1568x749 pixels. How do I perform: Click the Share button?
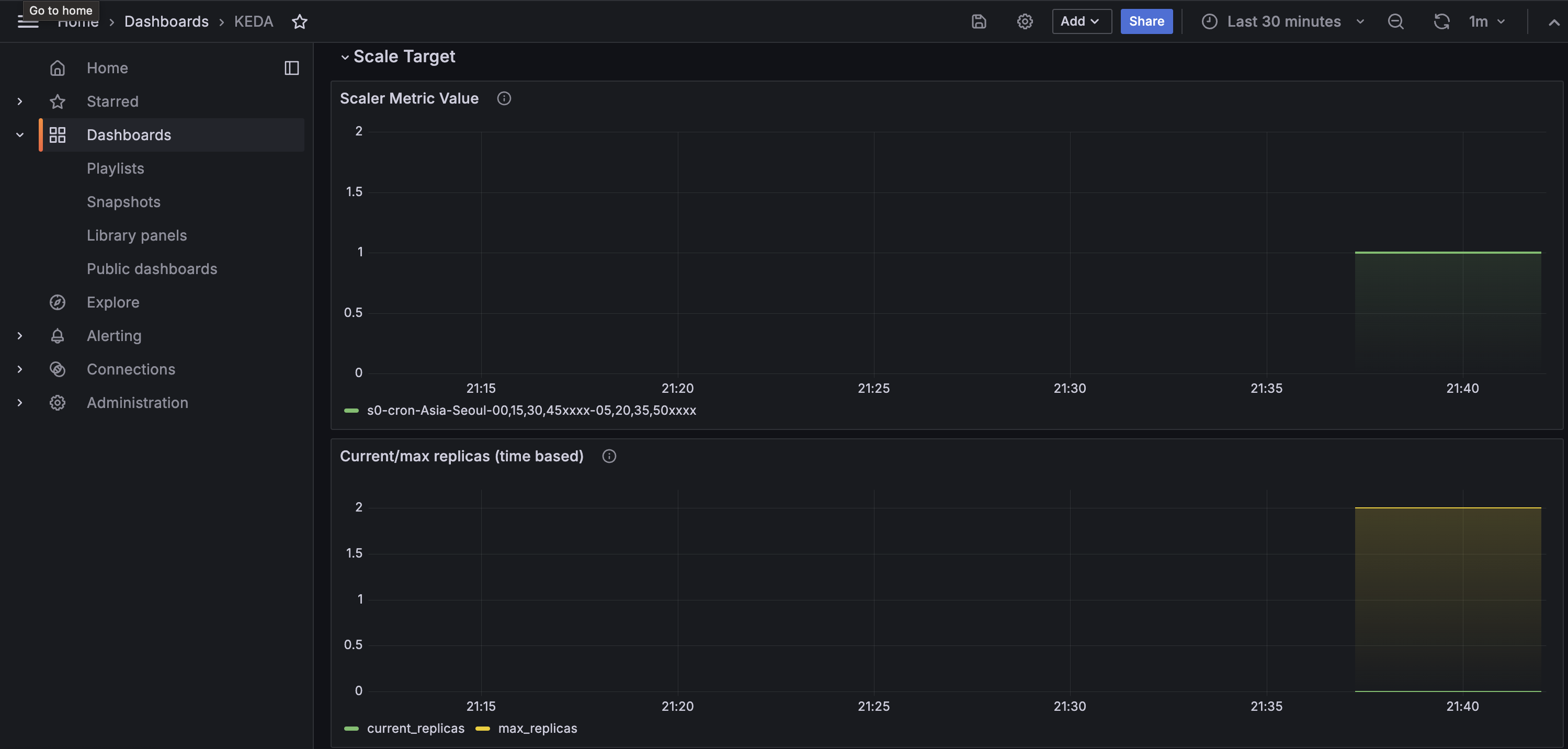tap(1146, 21)
